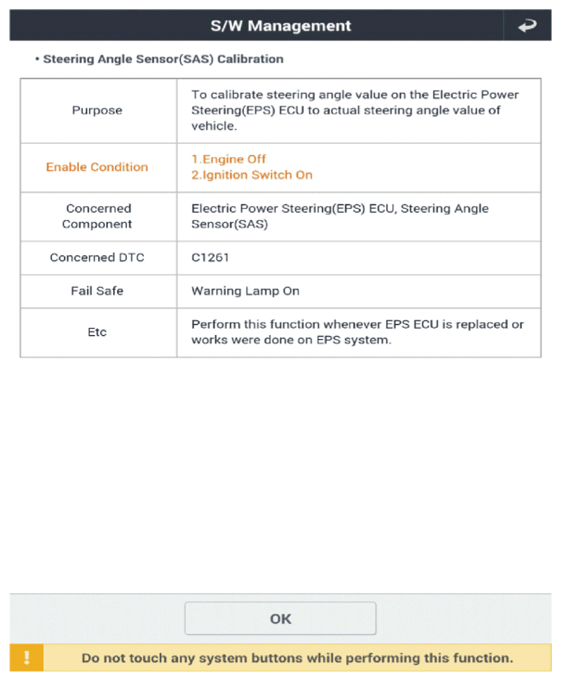Viewport: 561px width, 681px height.
Task: Click the yellow exclamation warning icon
Action: [26, 658]
